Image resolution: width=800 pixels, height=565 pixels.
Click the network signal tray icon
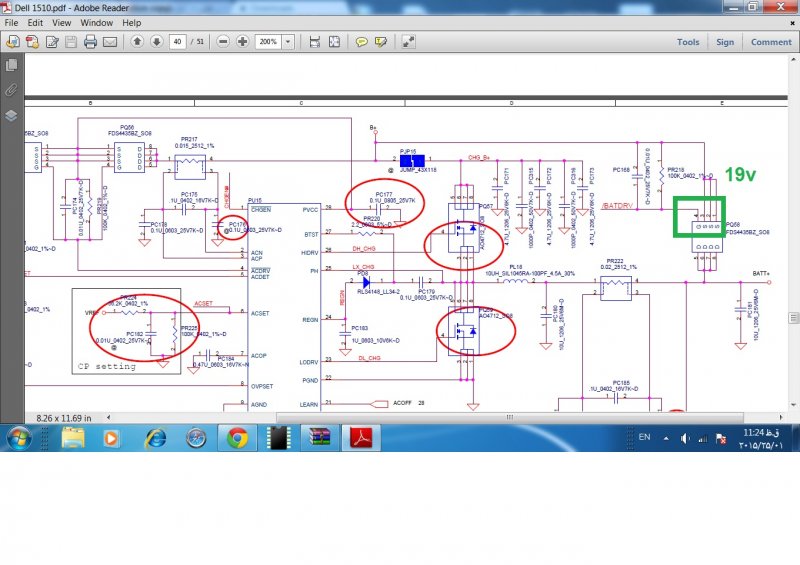click(703, 438)
